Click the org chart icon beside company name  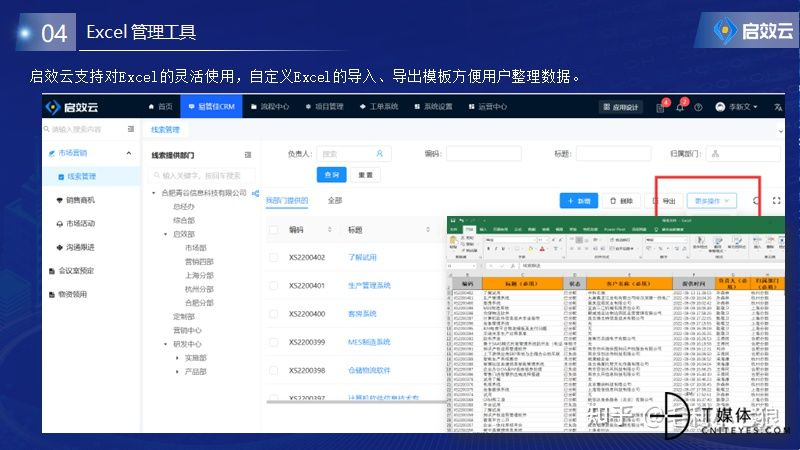tap(255, 193)
